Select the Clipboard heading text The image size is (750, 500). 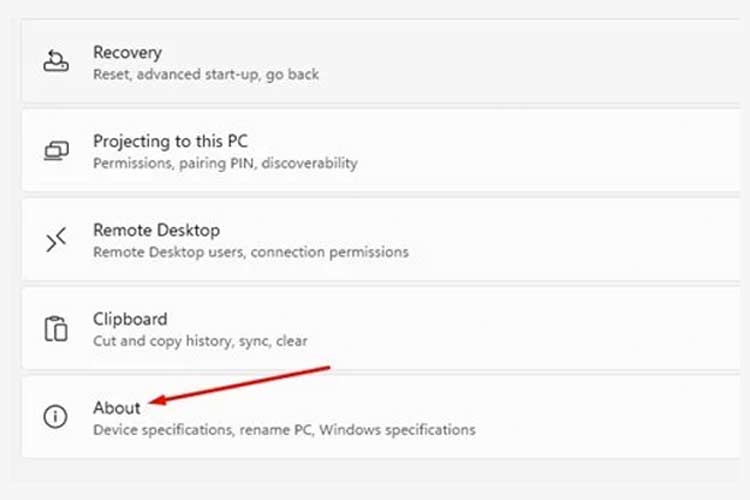(x=130, y=319)
